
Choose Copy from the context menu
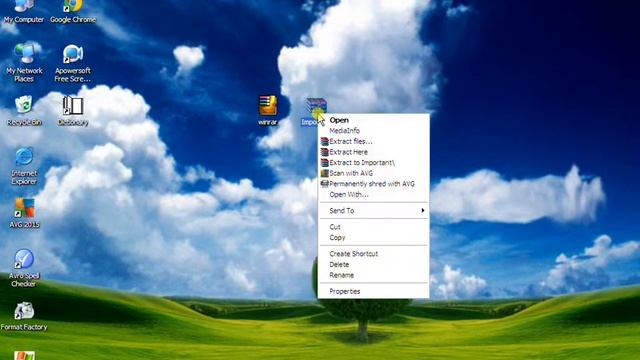coord(373,237)
